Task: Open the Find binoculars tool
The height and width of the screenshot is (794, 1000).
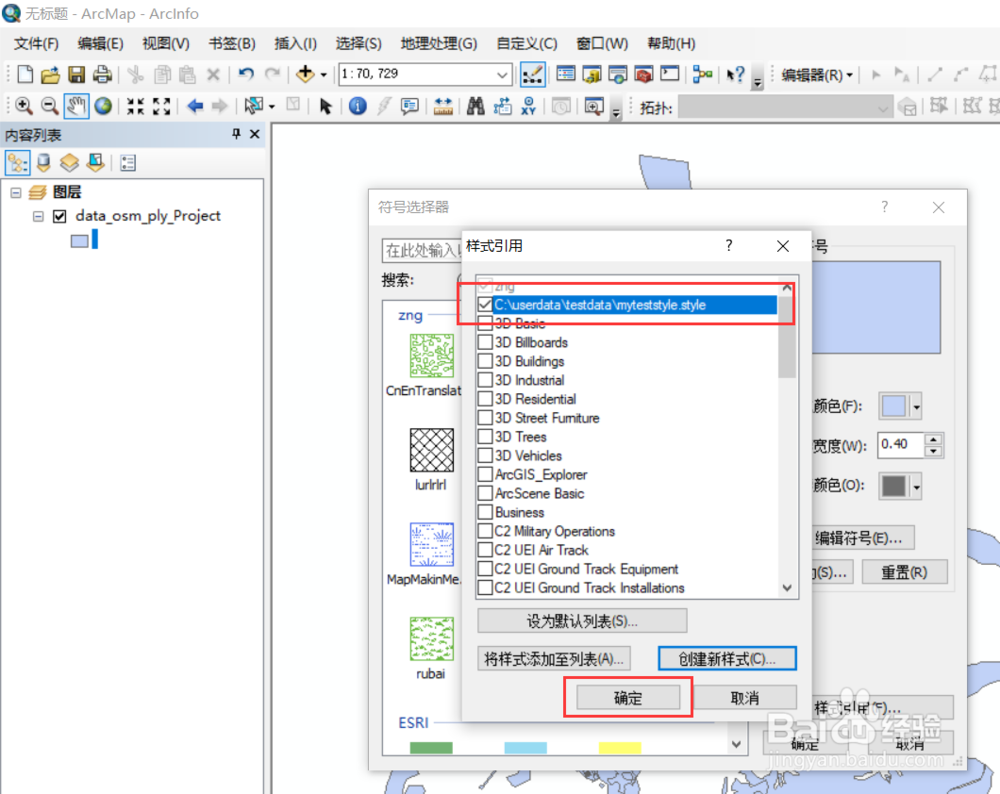Action: (476, 106)
